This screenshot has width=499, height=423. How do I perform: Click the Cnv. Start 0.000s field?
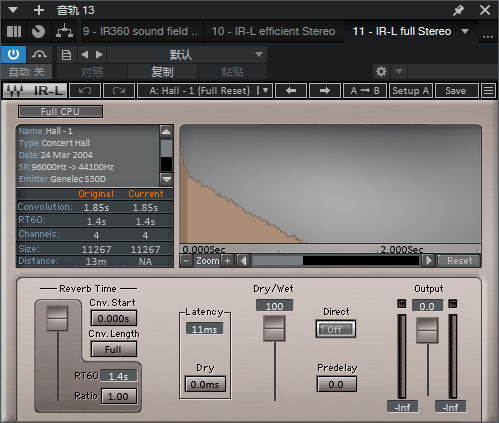113,318
